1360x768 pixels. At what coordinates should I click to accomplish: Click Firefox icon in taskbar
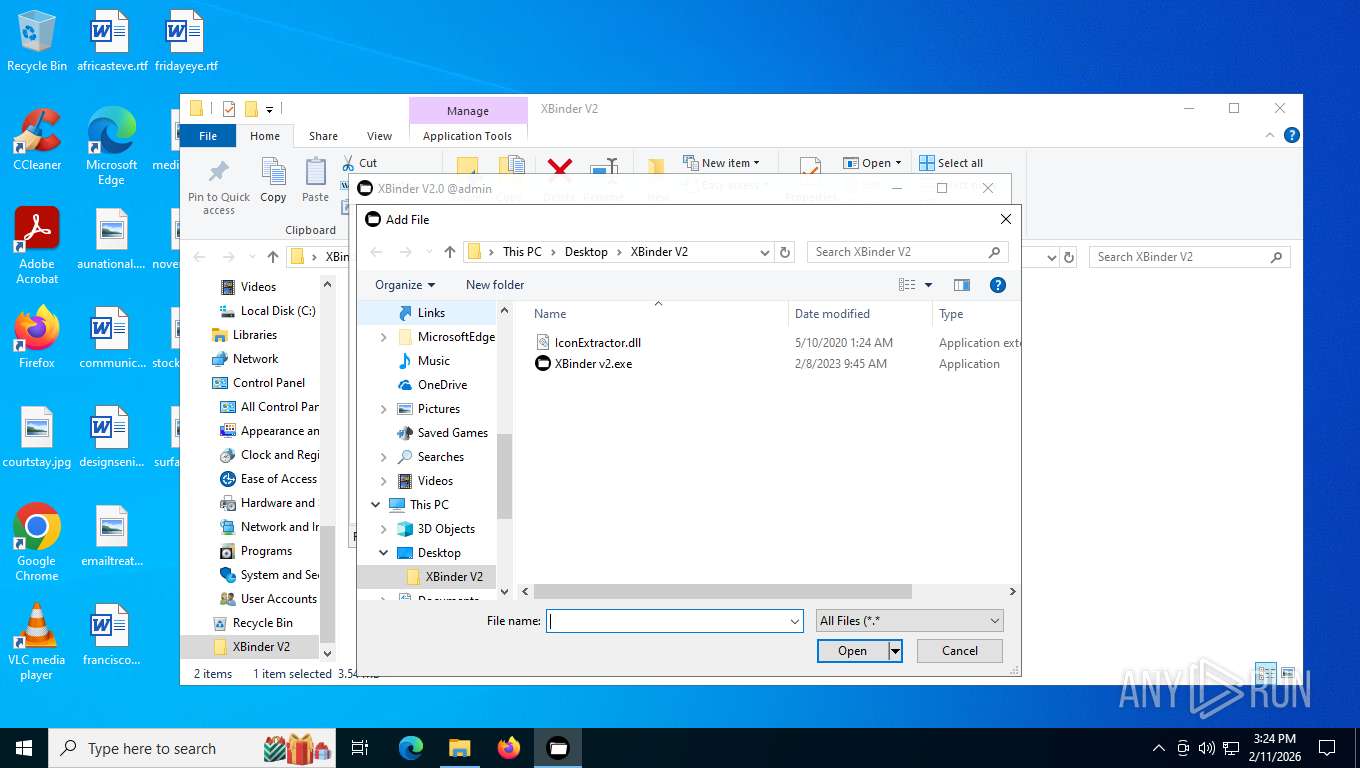pos(509,748)
